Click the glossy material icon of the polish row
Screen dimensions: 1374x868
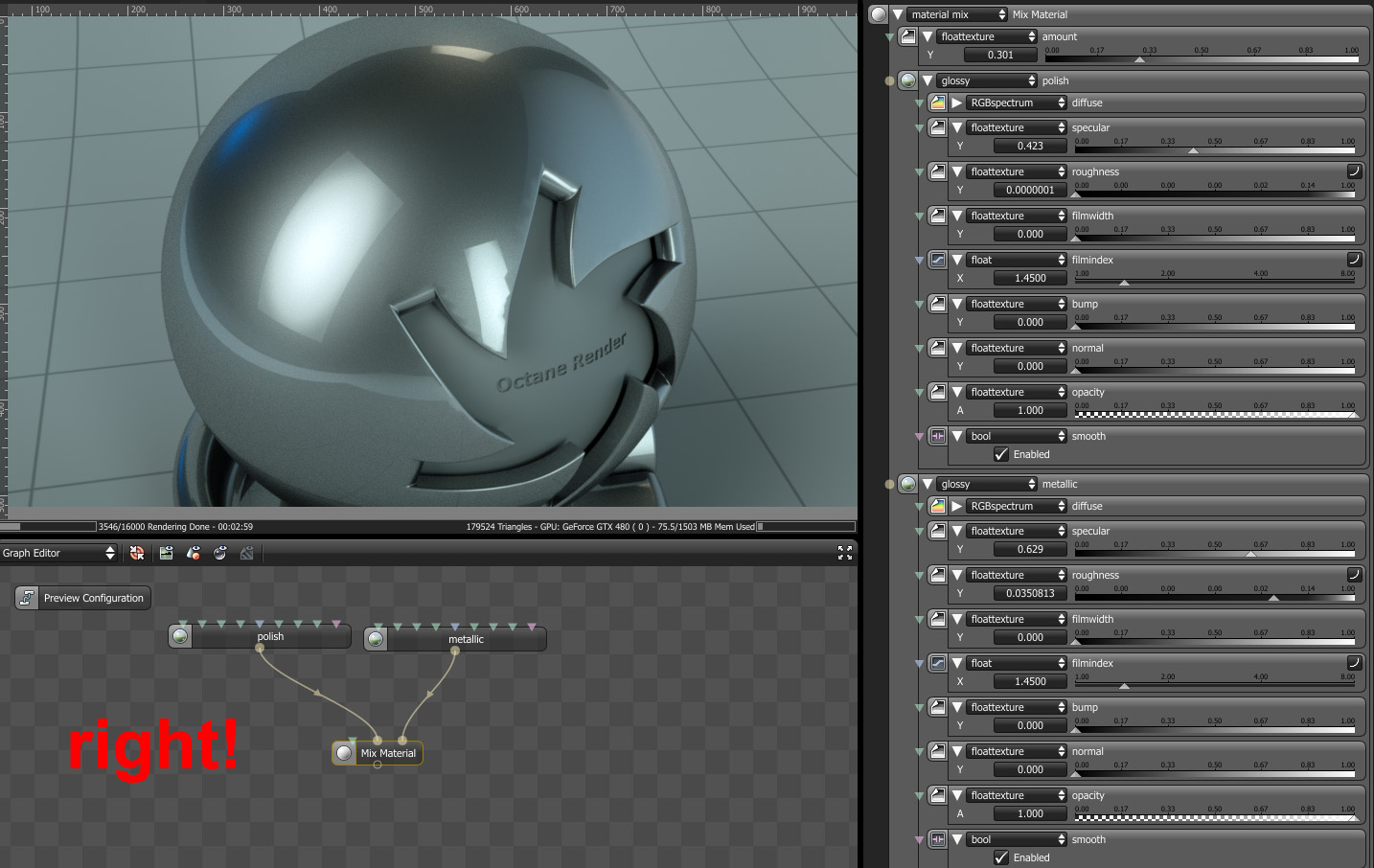[907, 80]
